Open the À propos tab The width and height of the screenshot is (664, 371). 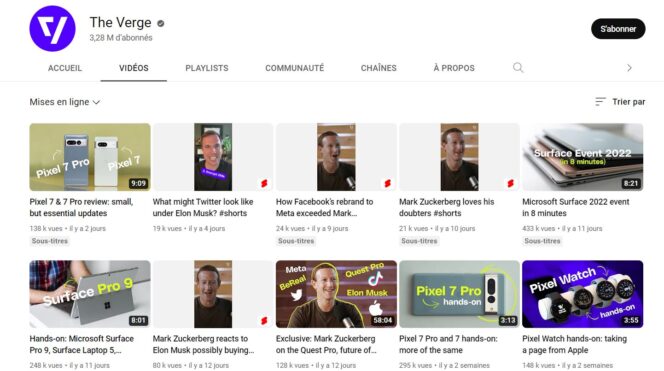(x=454, y=68)
